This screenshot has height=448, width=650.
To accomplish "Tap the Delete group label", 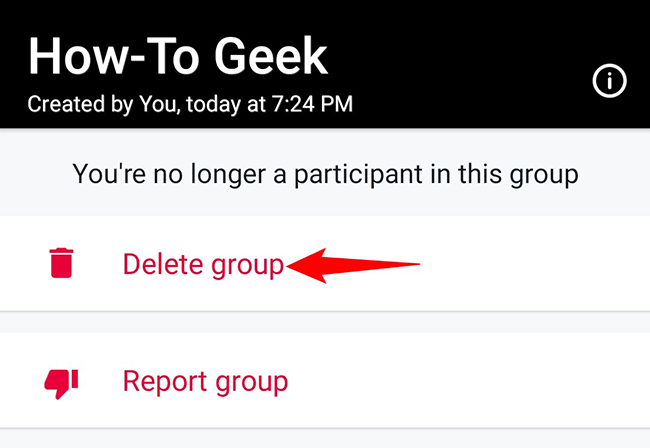I will [x=203, y=264].
